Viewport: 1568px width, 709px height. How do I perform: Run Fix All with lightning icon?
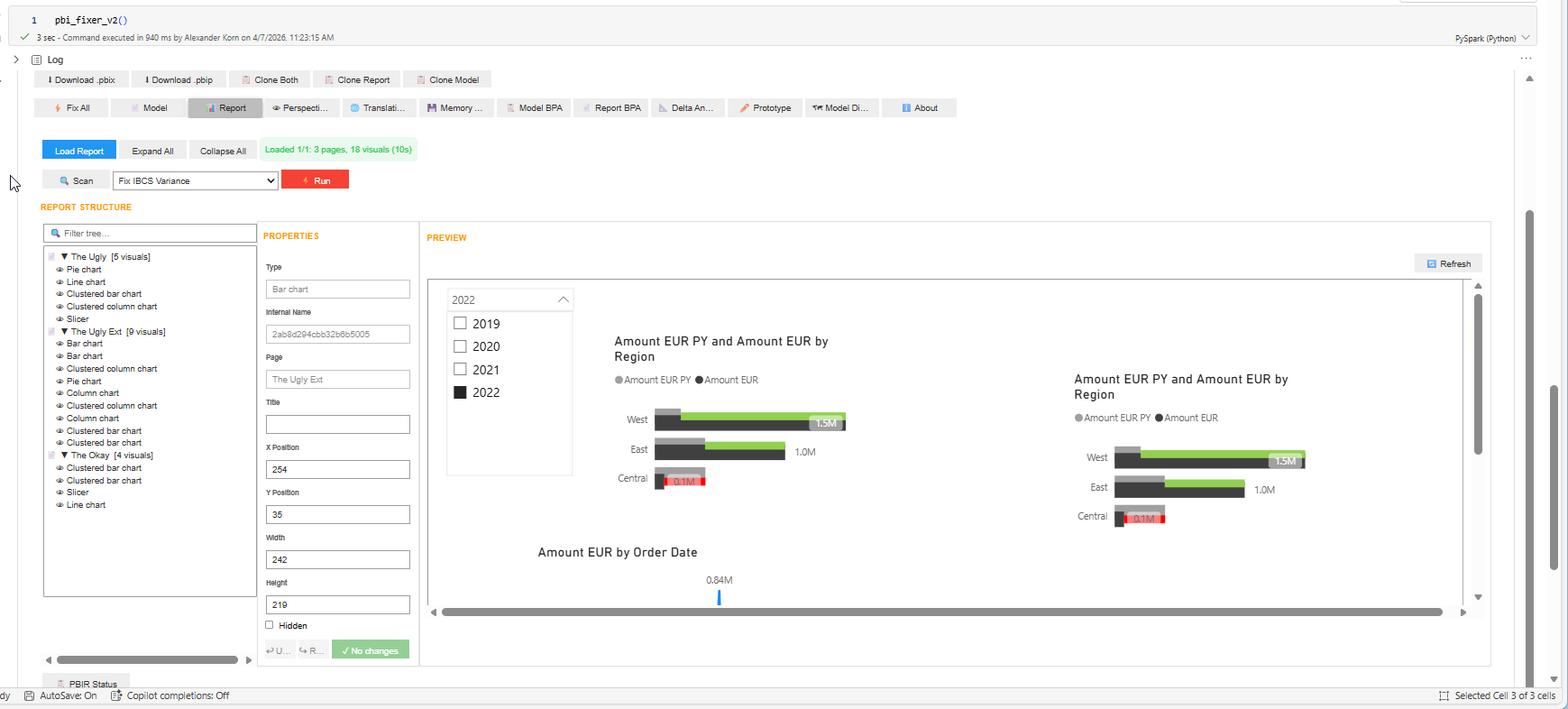click(71, 107)
